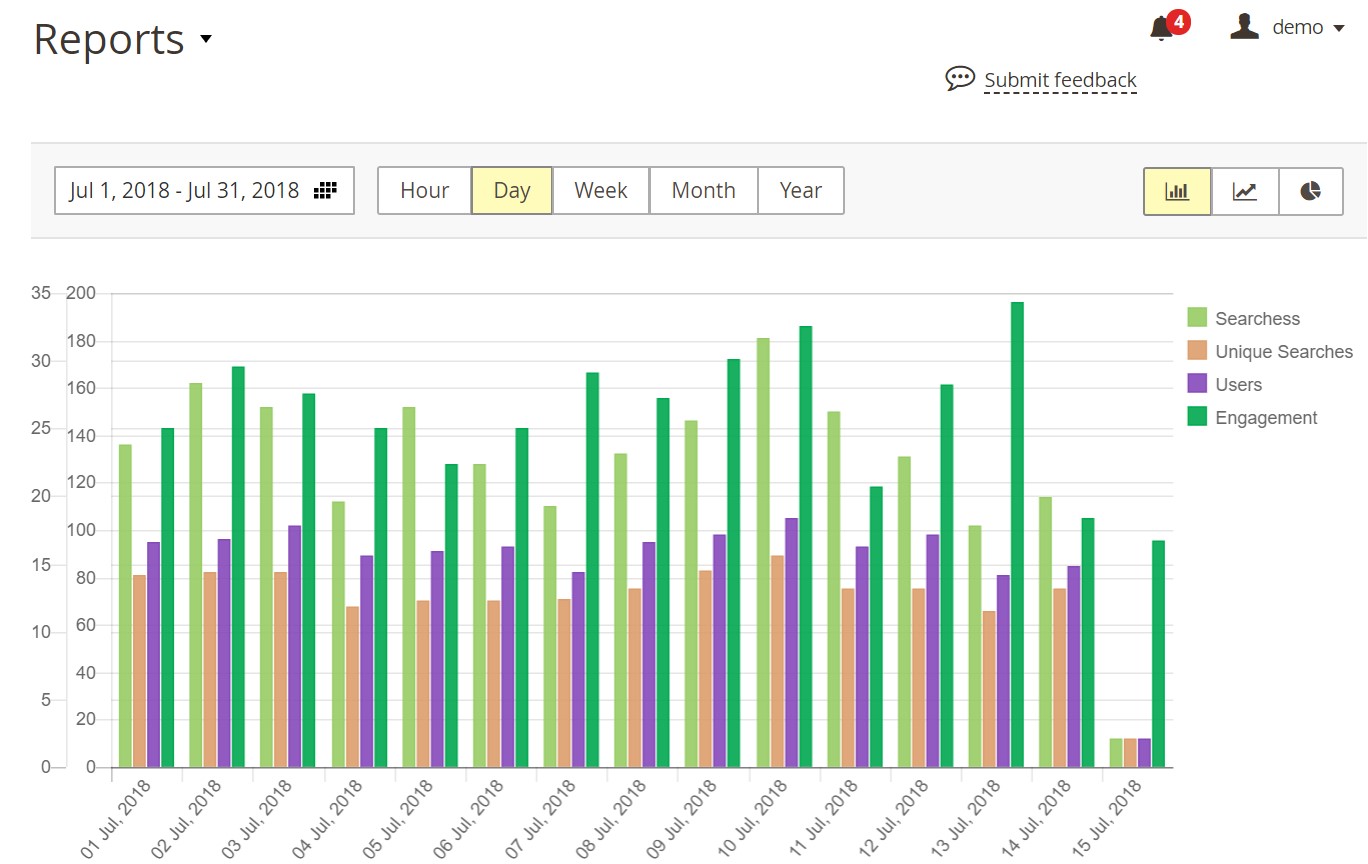
Task: Click the red notification count badge
Action: (x=1178, y=22)
